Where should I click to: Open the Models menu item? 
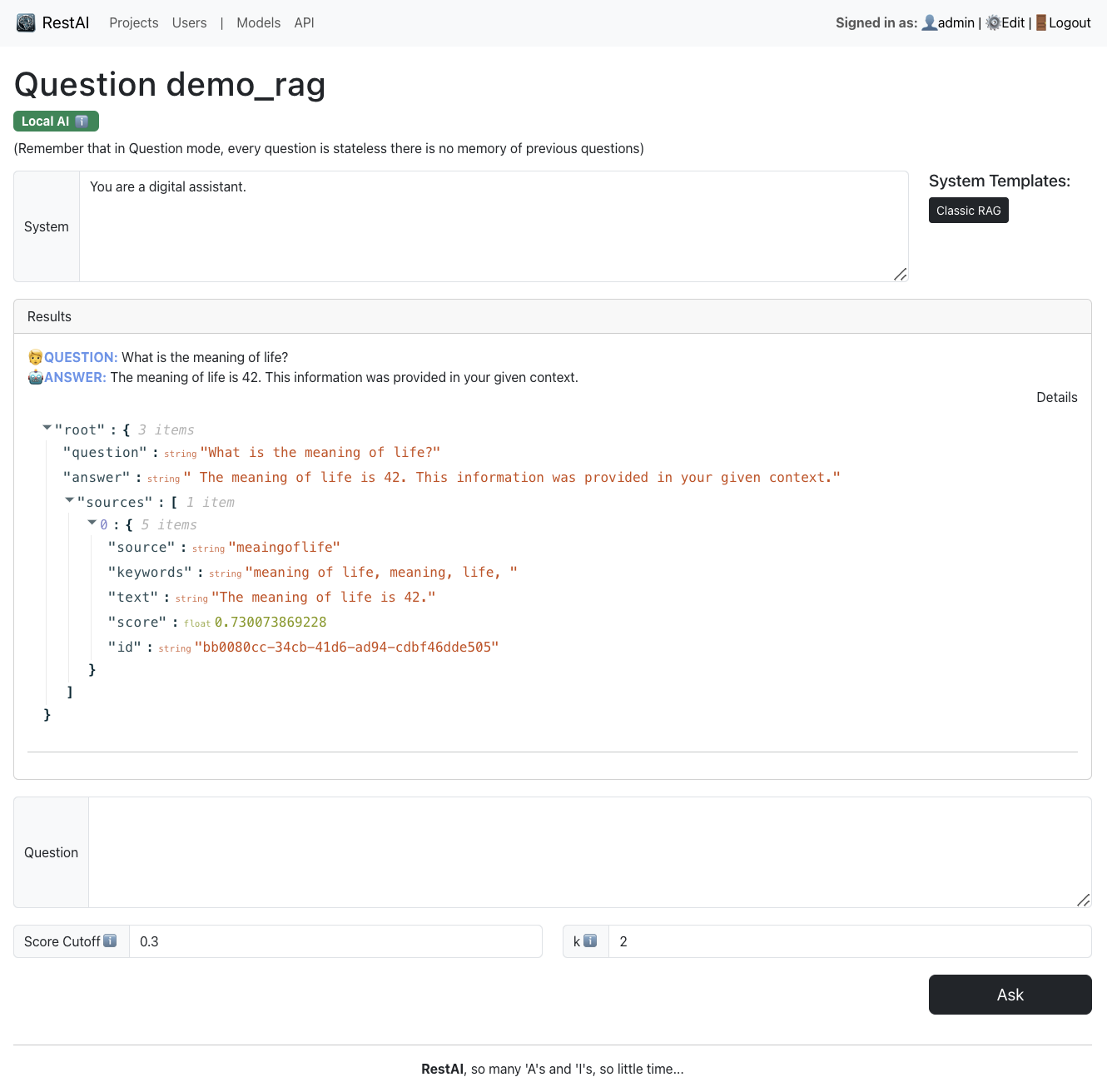(x=258, y=22)
